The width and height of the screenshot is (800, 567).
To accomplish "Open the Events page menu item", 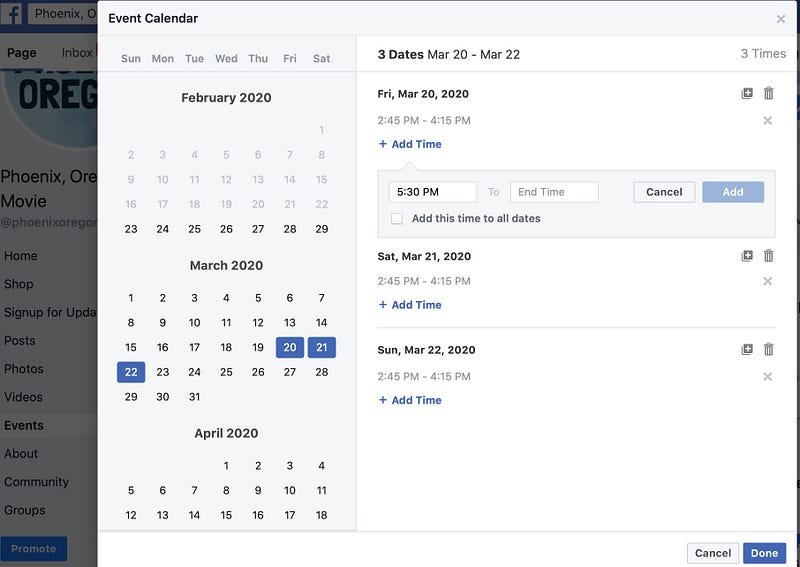I will click(x=24, y=425).
